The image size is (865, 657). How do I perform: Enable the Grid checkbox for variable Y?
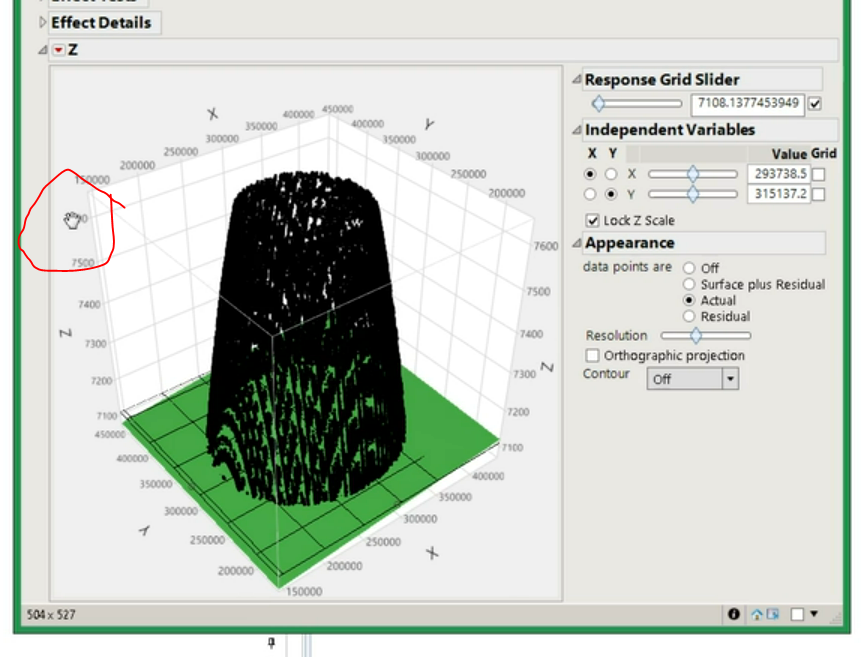(819, 194)
